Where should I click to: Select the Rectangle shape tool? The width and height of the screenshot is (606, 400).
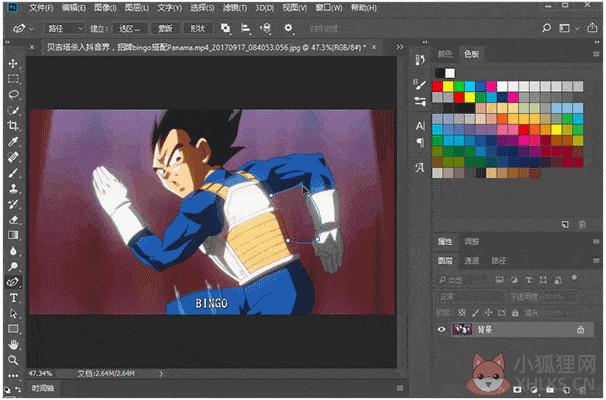coord(13,329)
